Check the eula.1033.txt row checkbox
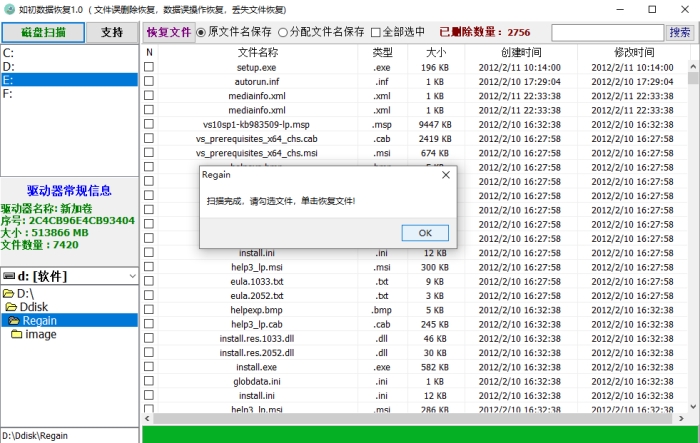700x443 pixels. point(149,281)
